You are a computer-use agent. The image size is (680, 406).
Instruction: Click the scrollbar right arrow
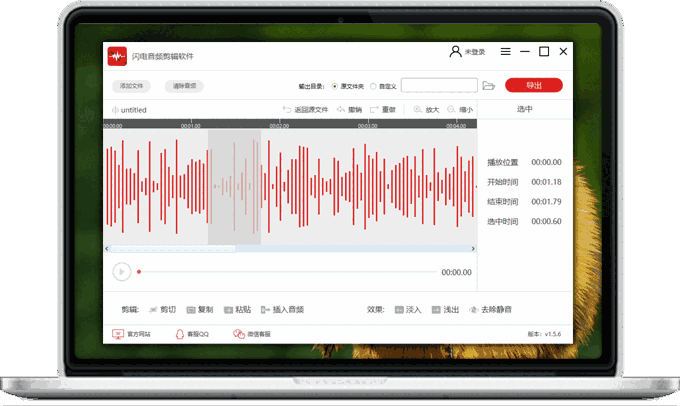coord(473,249)
